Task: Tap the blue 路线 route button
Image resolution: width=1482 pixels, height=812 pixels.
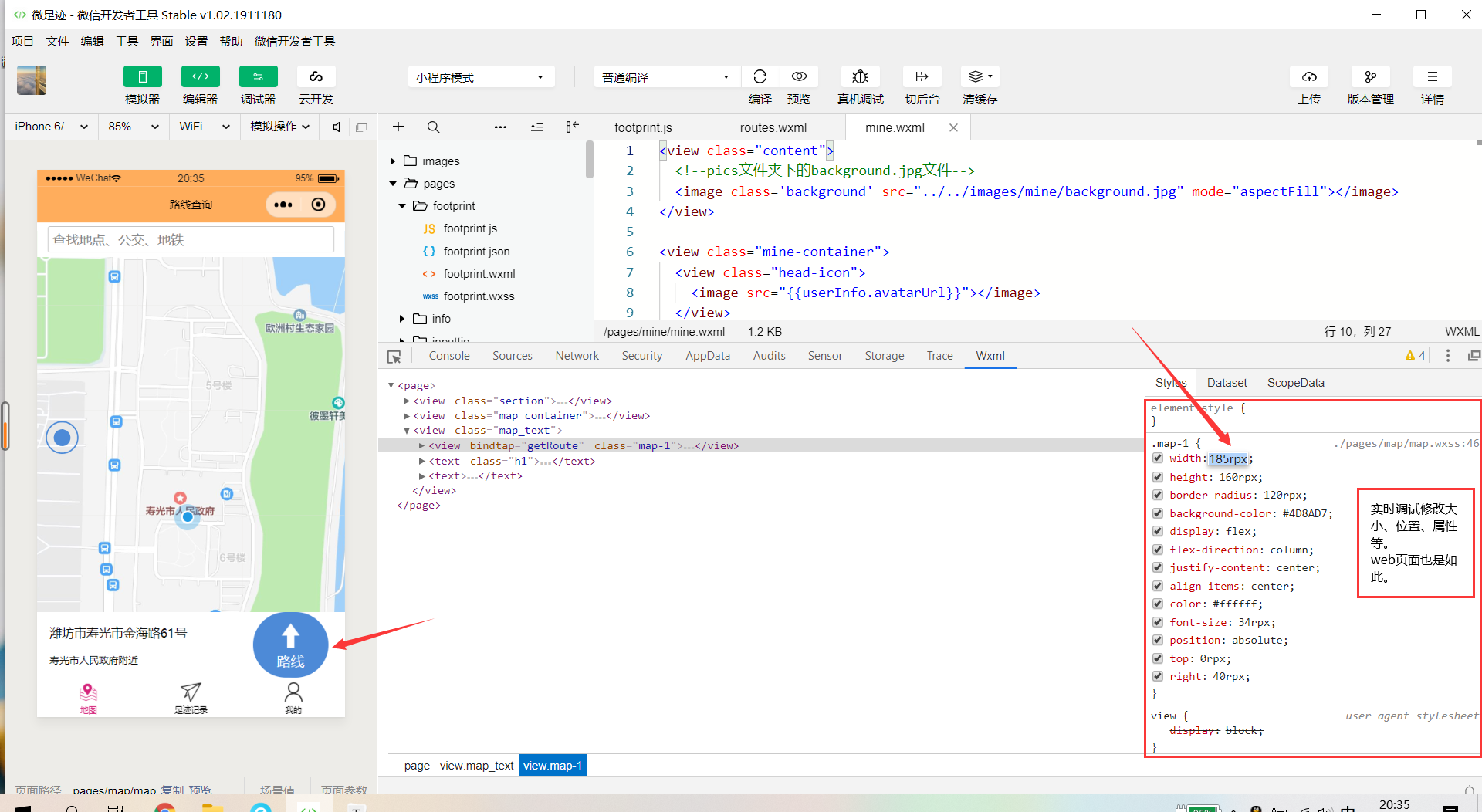Action: 290,645
